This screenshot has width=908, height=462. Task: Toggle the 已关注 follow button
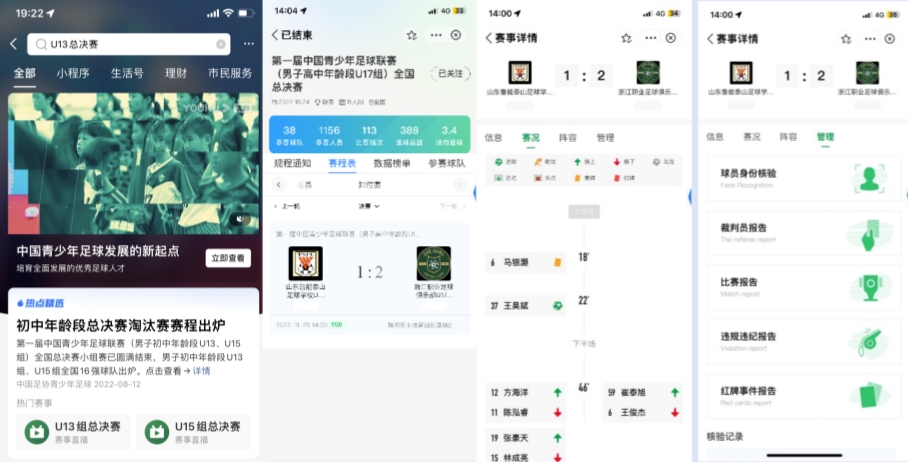451,74
